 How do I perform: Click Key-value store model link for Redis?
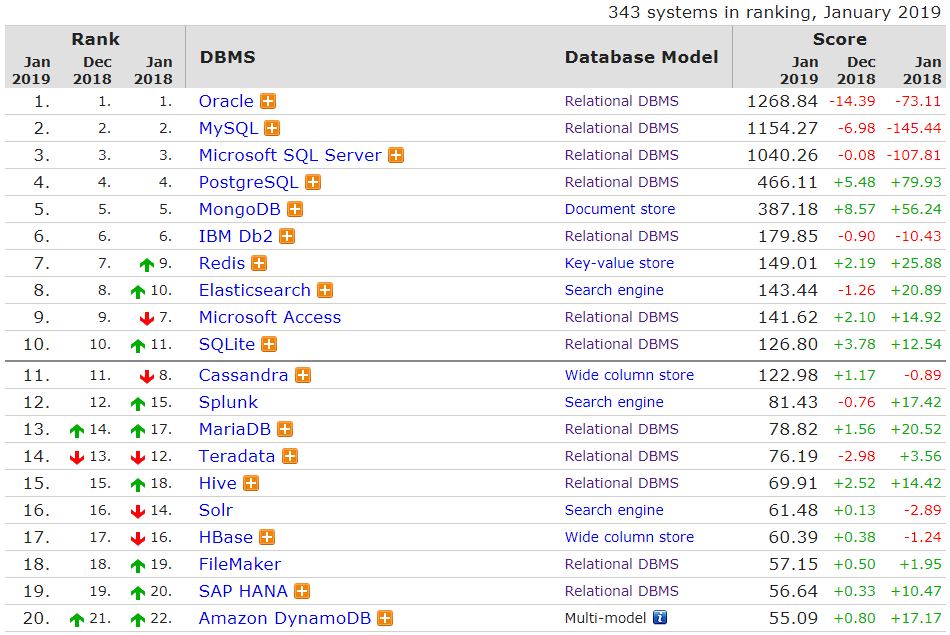pos(619,263)
